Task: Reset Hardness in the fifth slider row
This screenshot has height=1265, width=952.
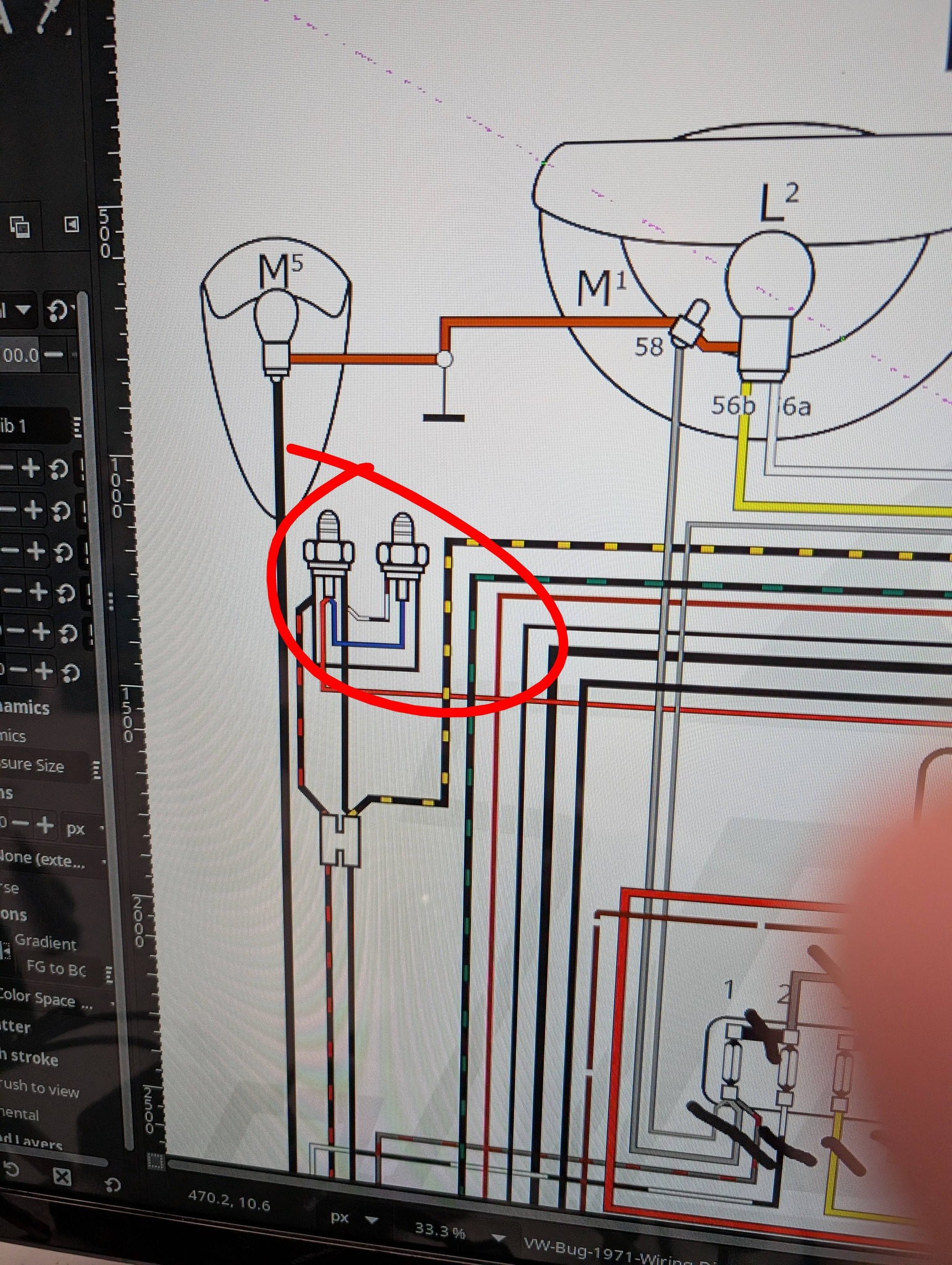Action: (x=68, y=633)
